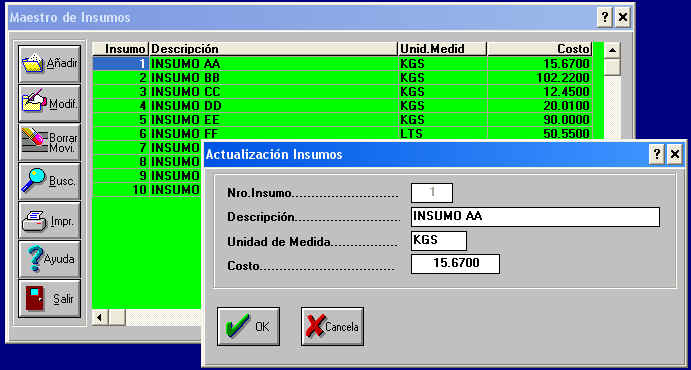
Task: Select the row INSUMO FF
Action: [342, 134]
